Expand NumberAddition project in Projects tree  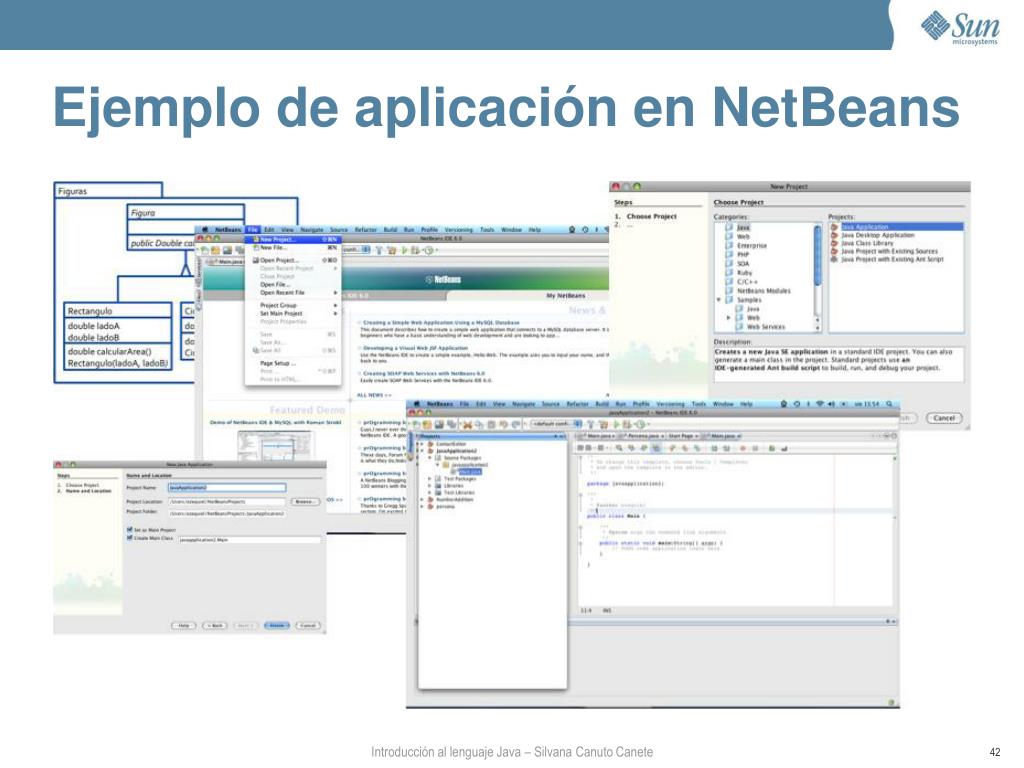coord(421,500)
